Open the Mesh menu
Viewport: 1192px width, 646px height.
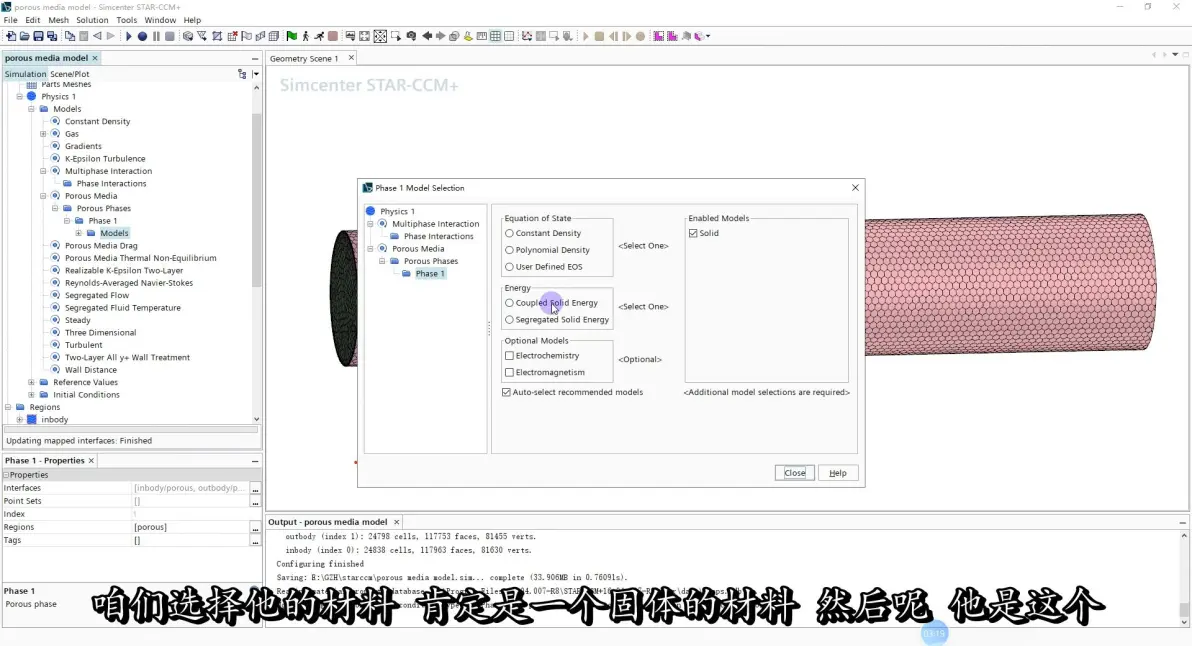pos(59,21)
